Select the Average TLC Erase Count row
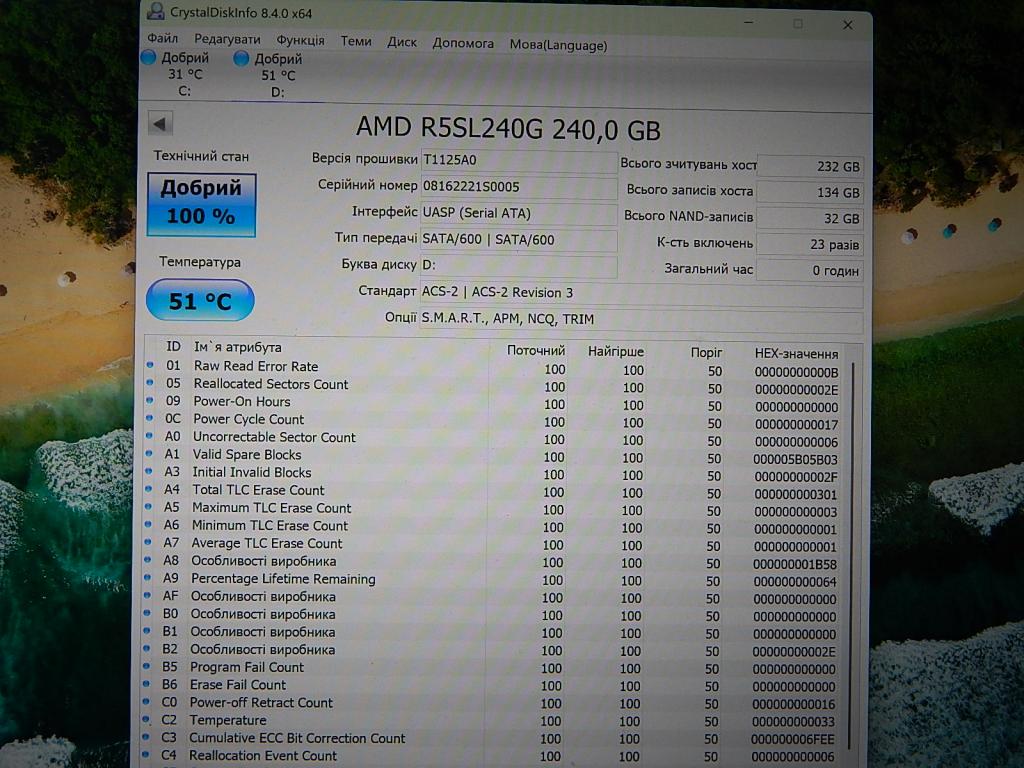 [494, 545]
